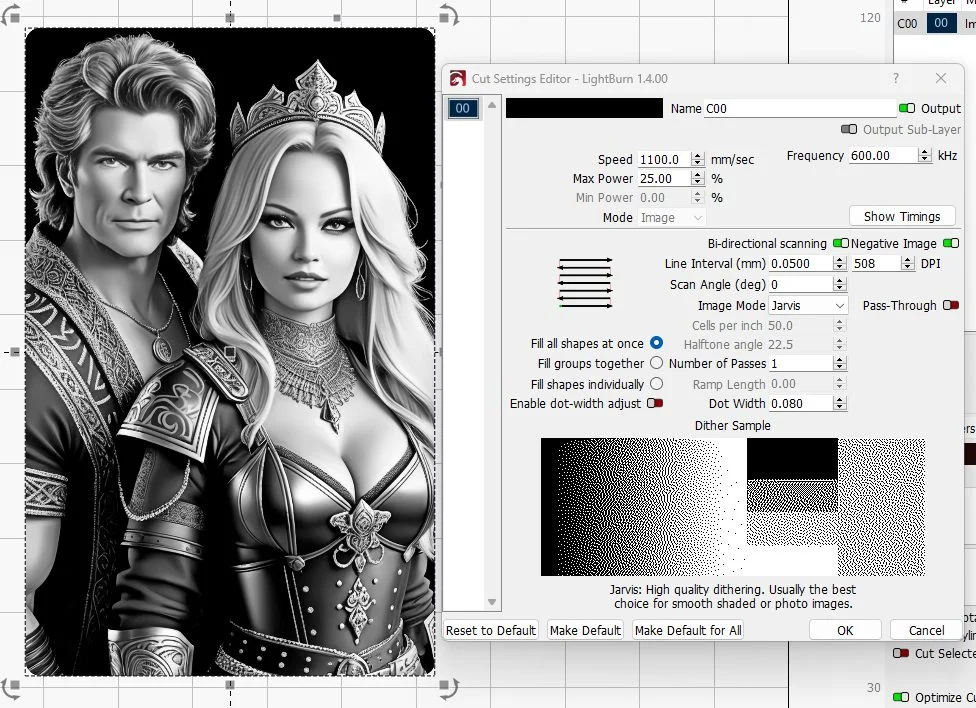Disable Bi-directional scanning
This screenshot has width=976, height=708.
point(840,243)
